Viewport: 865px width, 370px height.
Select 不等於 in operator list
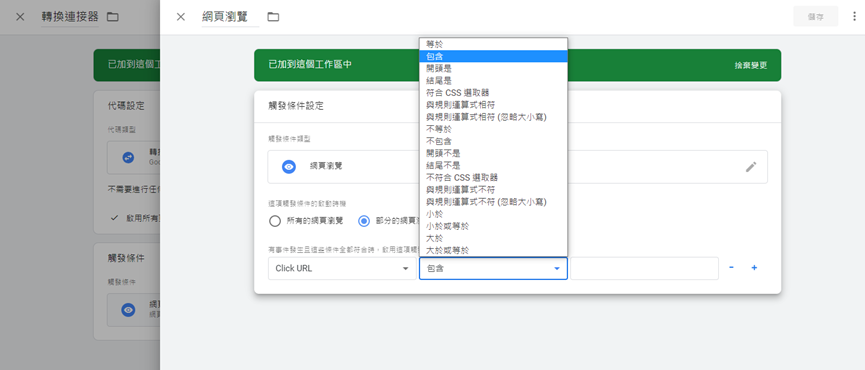(493, 129)
